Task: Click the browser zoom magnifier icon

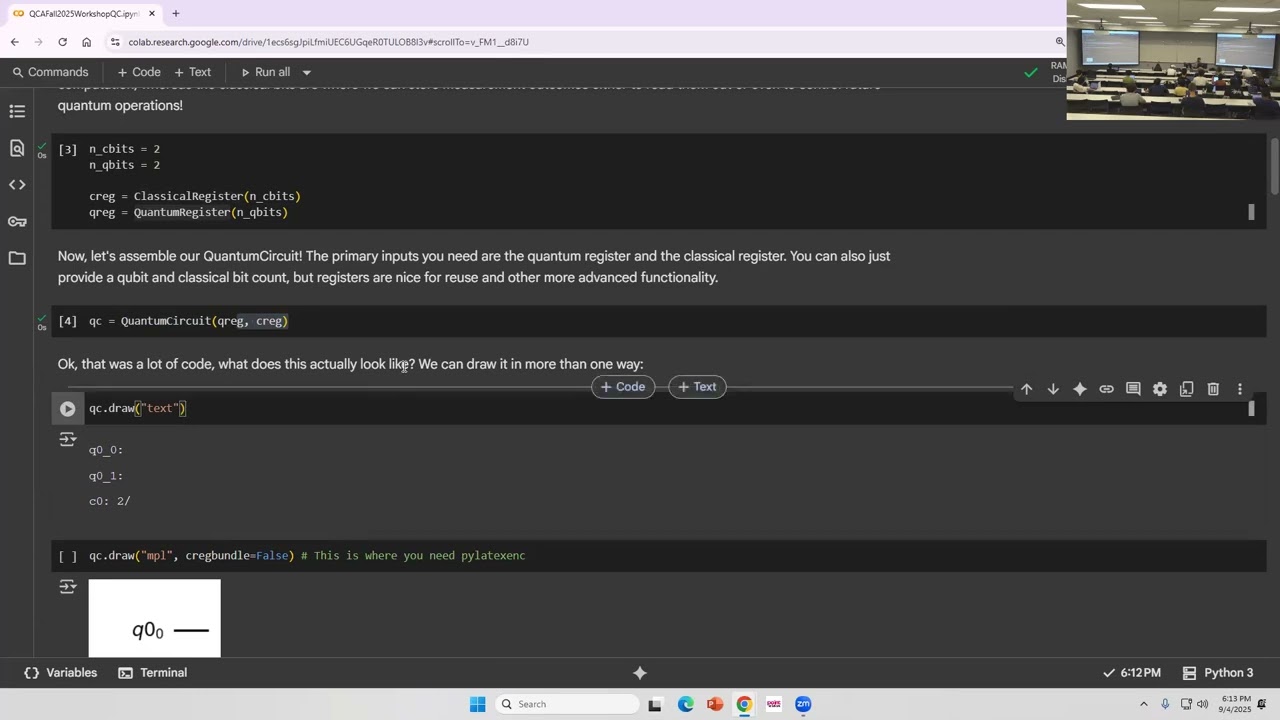Action: [1059, 42]
